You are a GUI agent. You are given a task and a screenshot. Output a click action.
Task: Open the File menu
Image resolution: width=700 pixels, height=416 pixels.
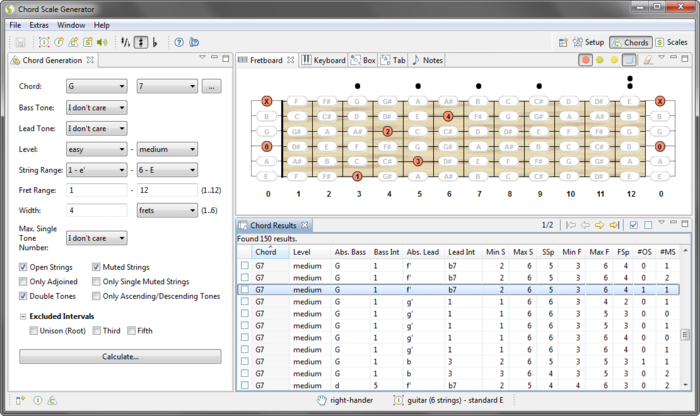coord(15,25)
